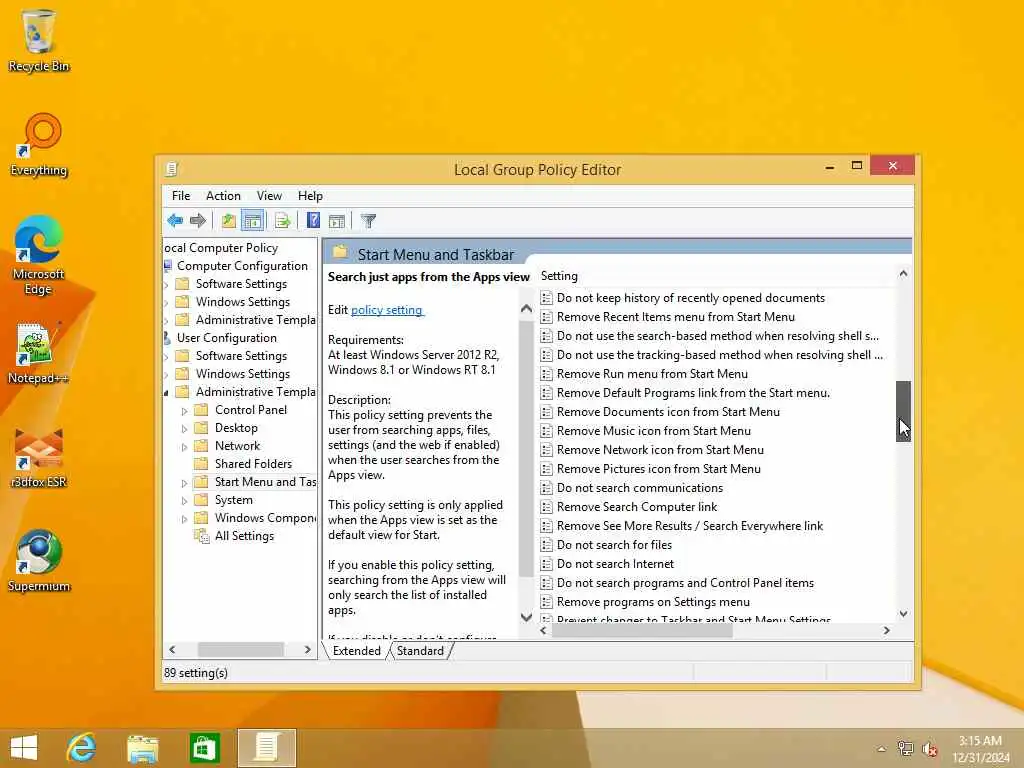Select the Notepad++ desktop shortcut
The height and width of the screenshot is (768, 1024).
coord(38,353)
